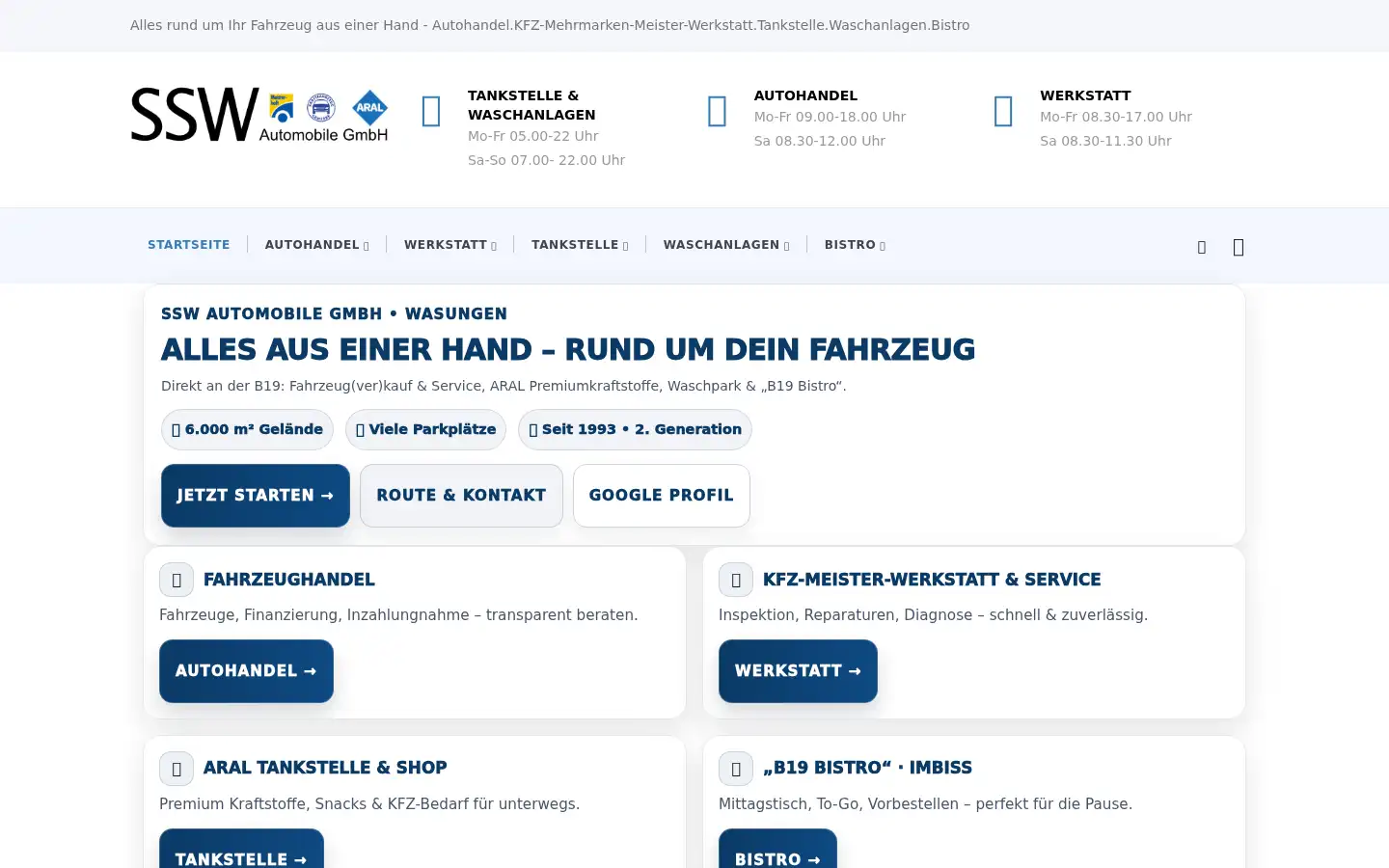The width and height of the screenshot is (1389, 868).
Task: Click the Autohandel header title
Action: click(x=805, y=95)
